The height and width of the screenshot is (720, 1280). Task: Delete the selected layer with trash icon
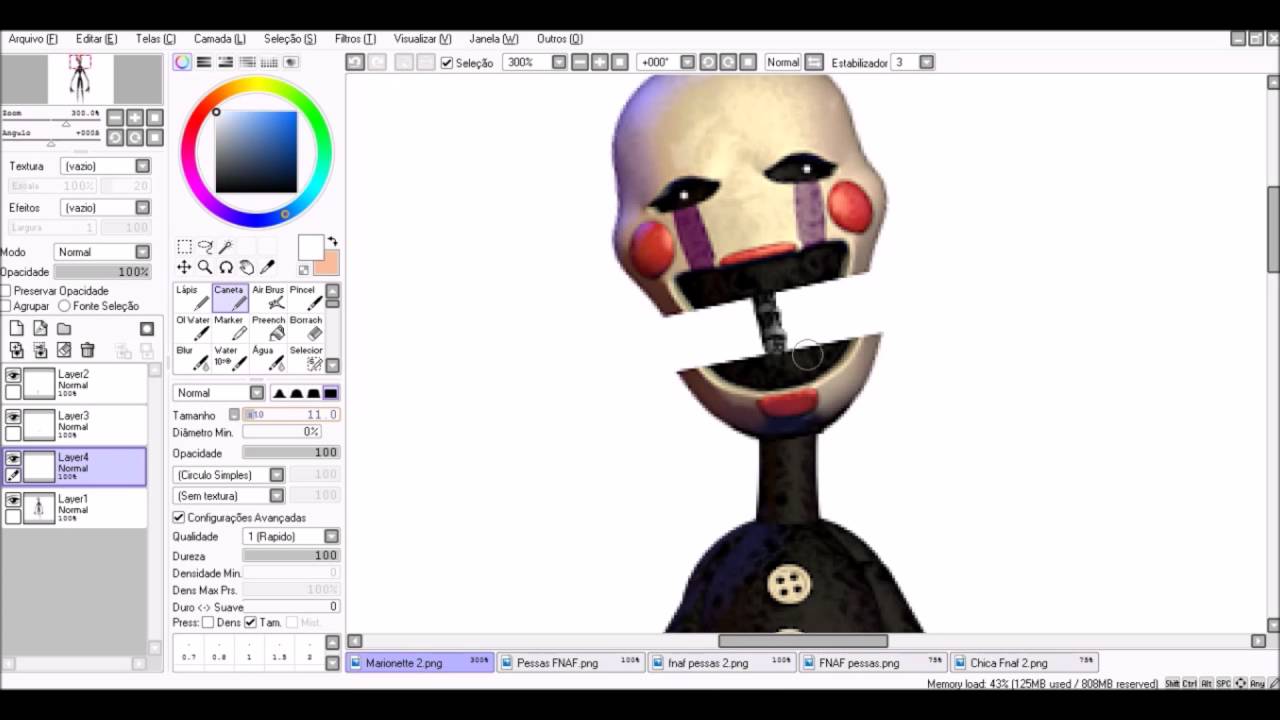pyautogui.click(x=88, y=350)
